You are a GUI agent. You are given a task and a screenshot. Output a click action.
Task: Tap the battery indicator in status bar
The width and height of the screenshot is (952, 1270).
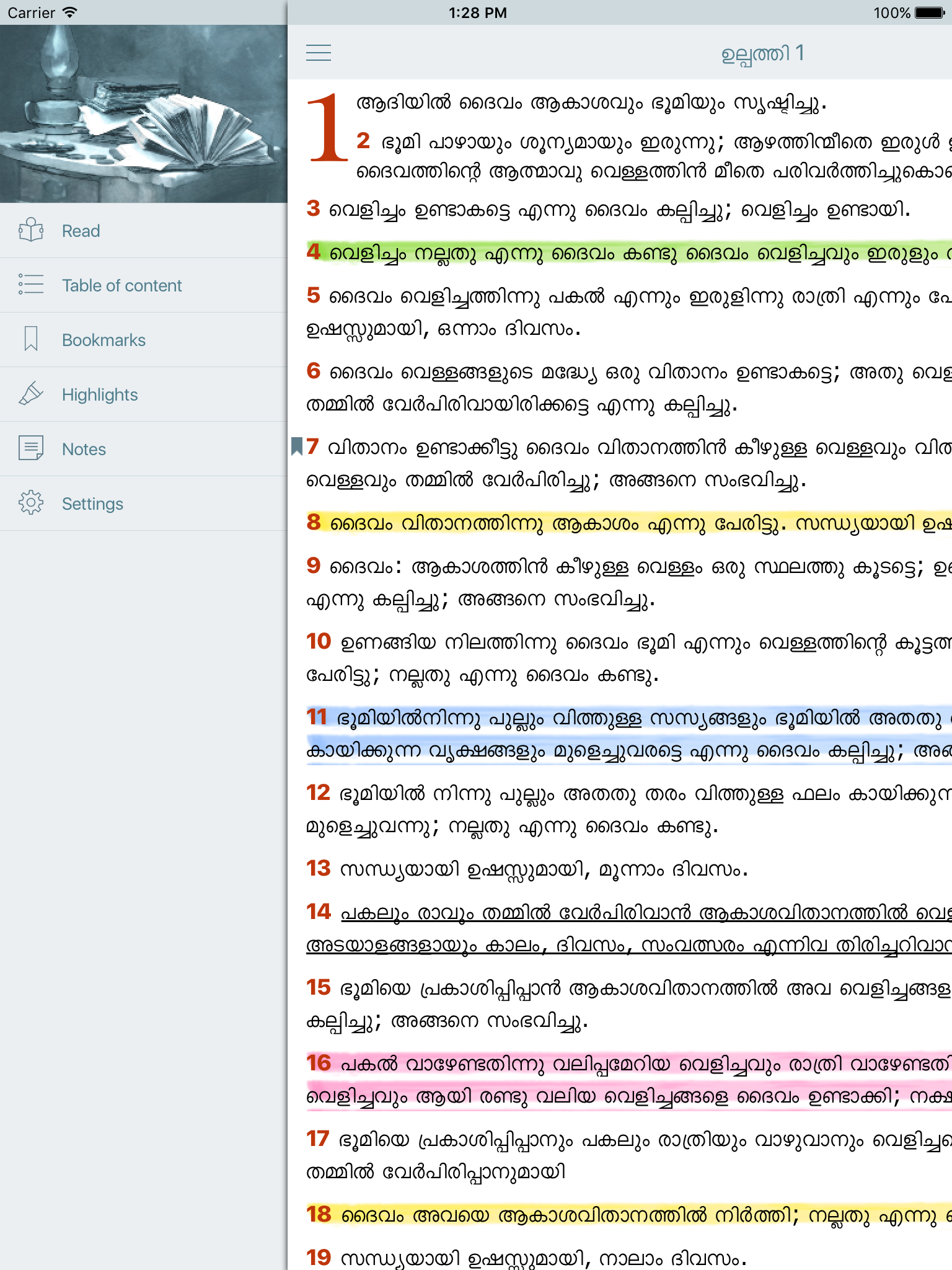pyautogui.click(x=930, y=12)
